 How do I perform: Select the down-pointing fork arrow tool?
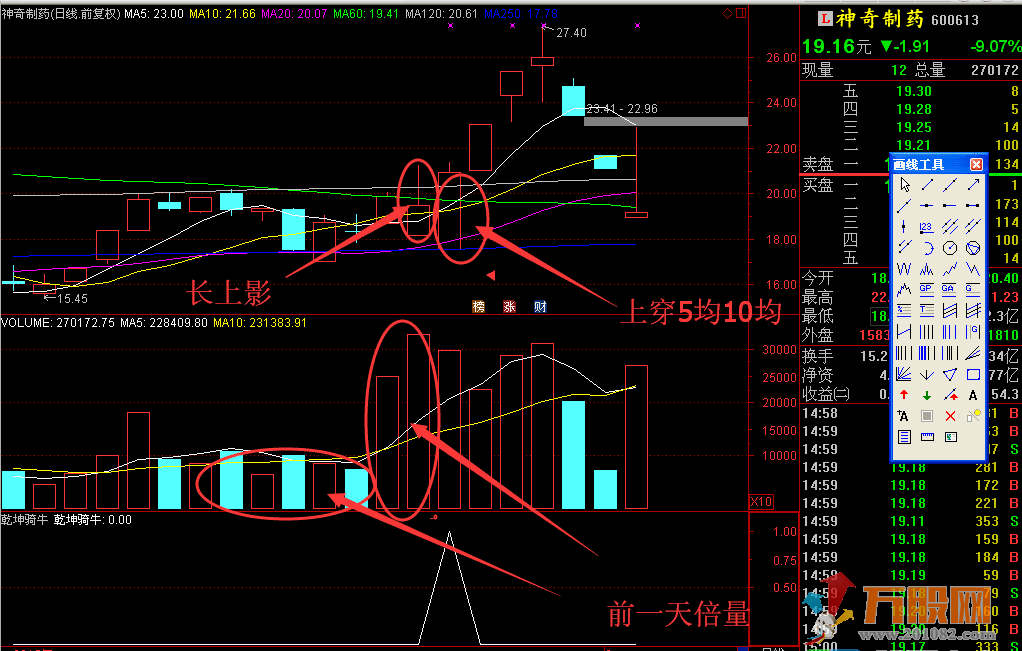pyautogui.click(x=927, y=374)
